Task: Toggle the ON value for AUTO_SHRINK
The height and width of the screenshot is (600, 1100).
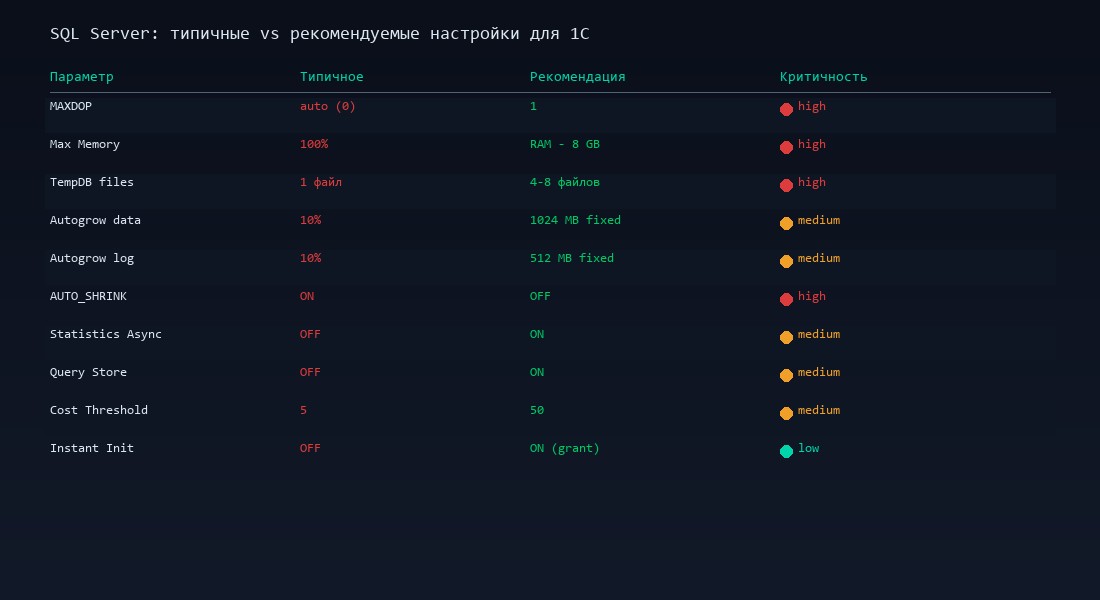Action: point(307,296)
